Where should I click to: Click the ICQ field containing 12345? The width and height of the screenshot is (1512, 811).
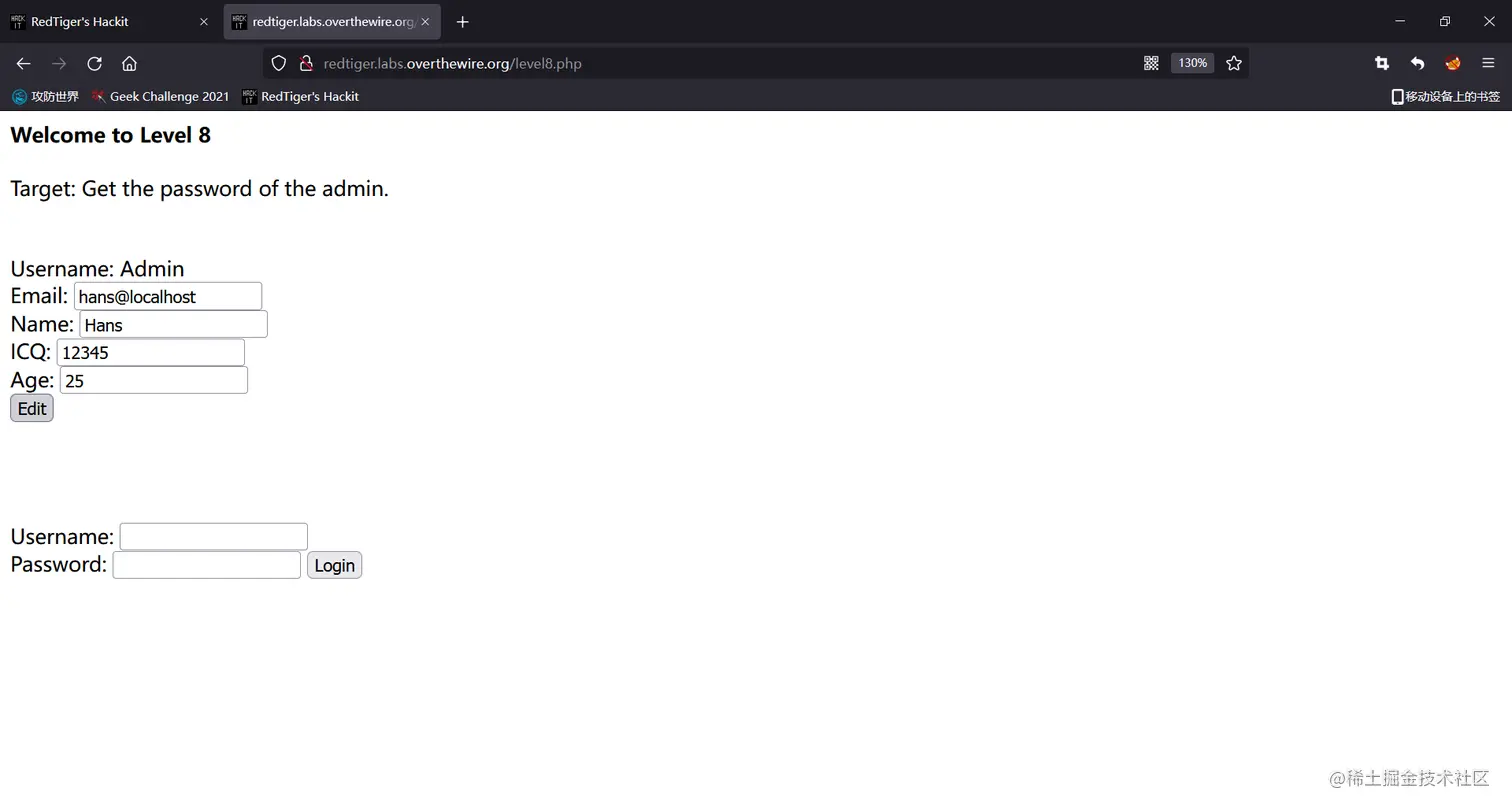click(151, 352)
